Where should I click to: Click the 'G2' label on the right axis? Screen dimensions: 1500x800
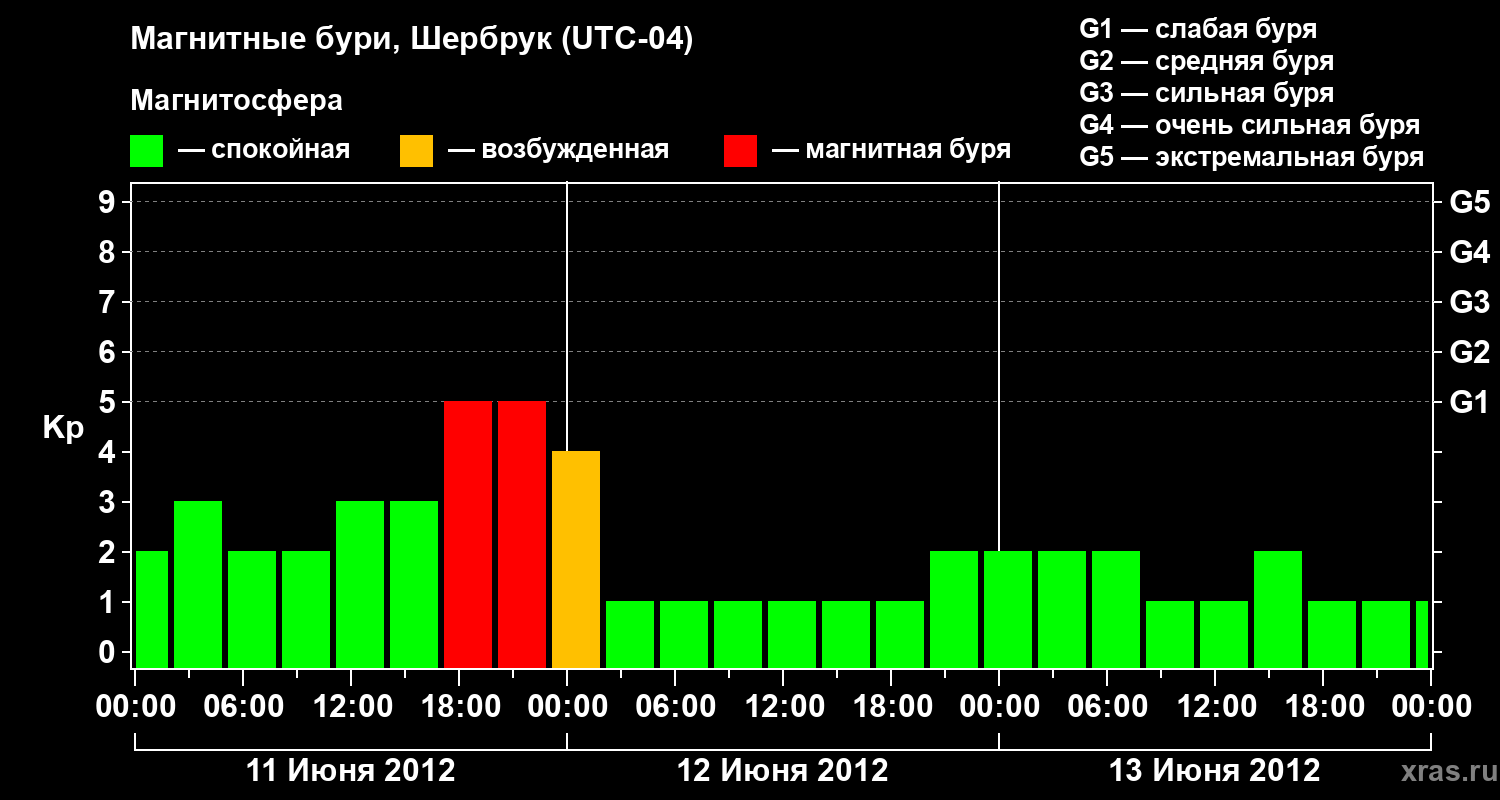click(1469, 352)
